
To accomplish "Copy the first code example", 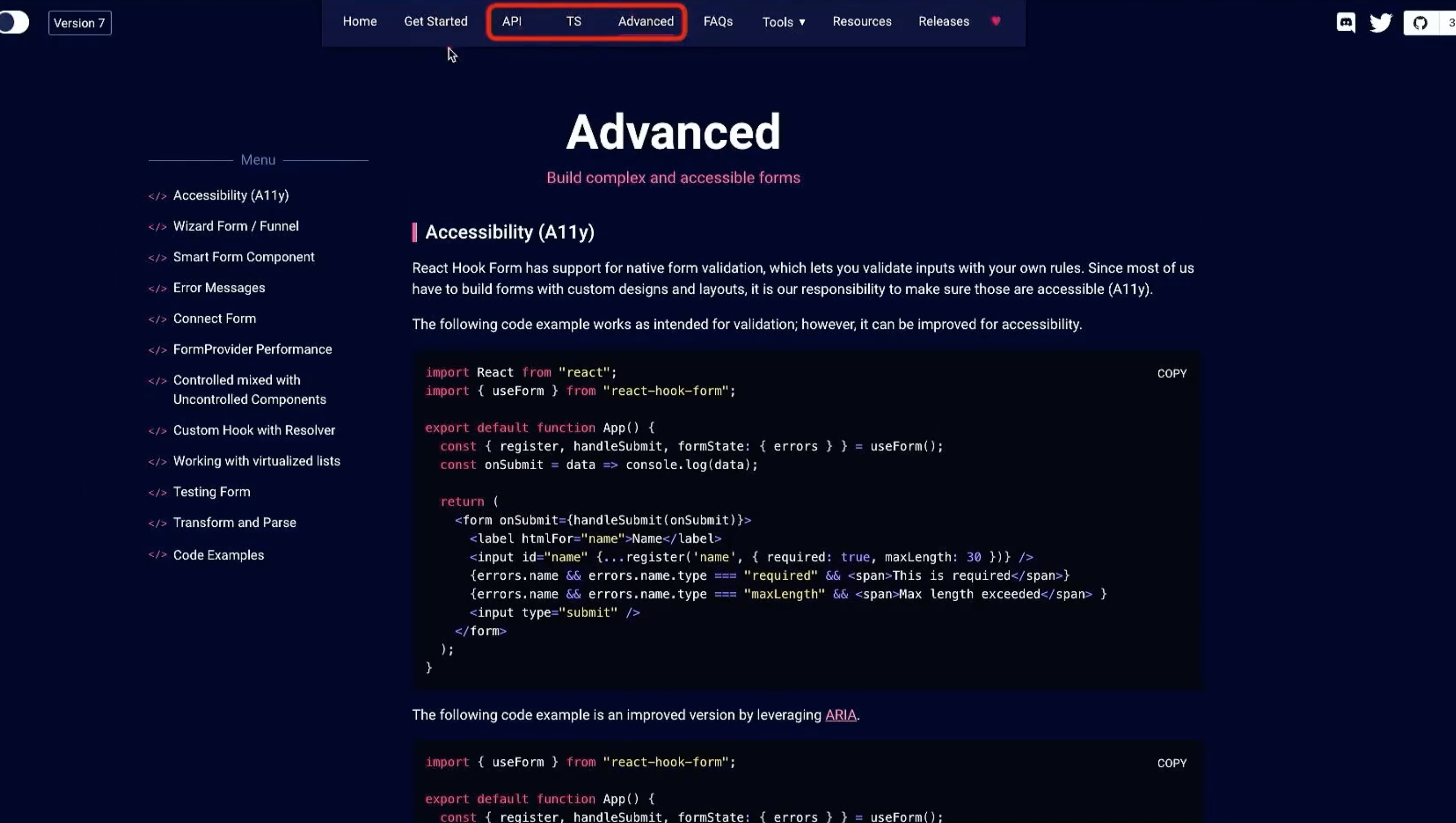I will tap(1172, 374).
